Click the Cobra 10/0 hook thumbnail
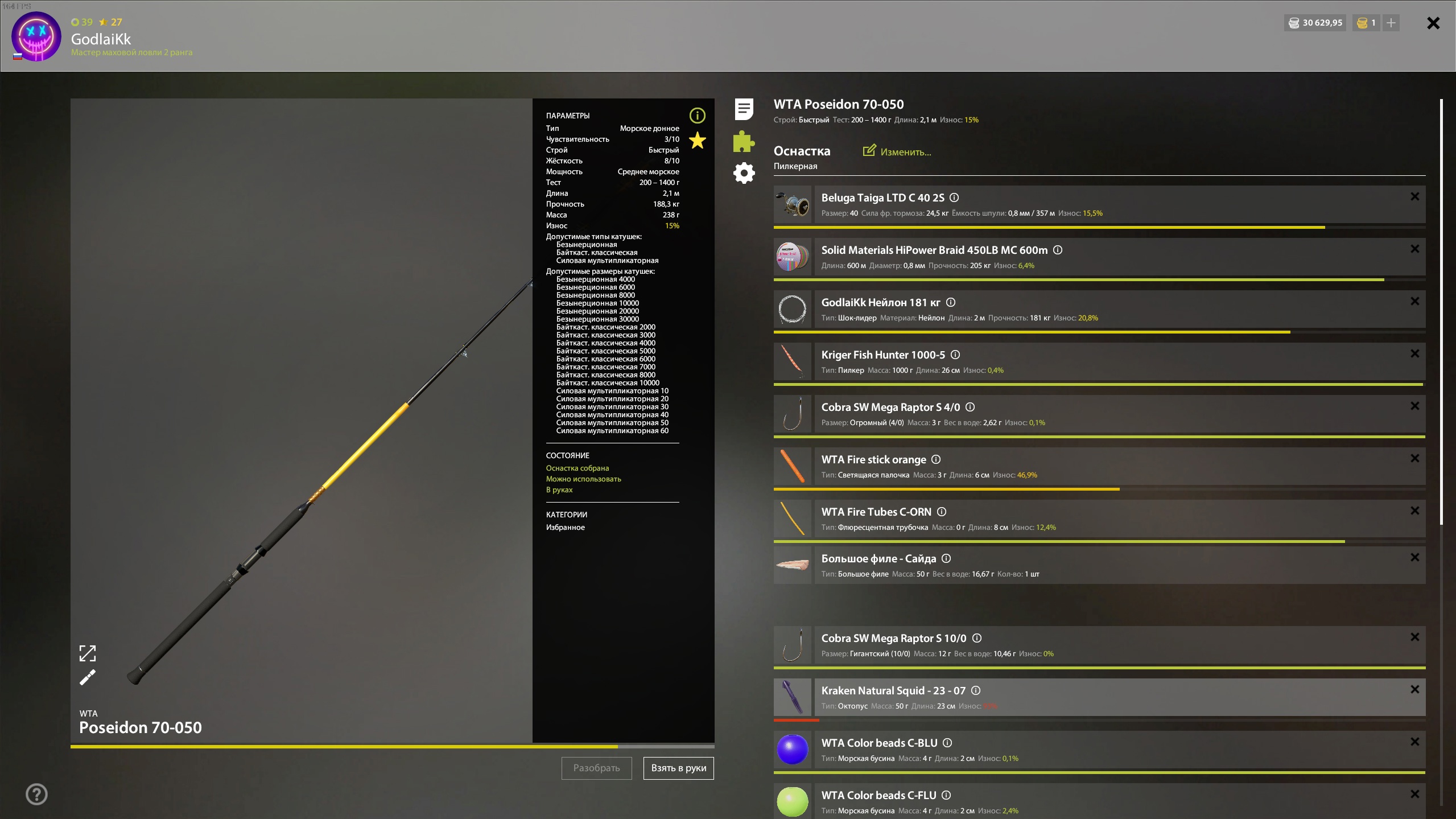This screenshot has height=819, width=1456. 793,645
